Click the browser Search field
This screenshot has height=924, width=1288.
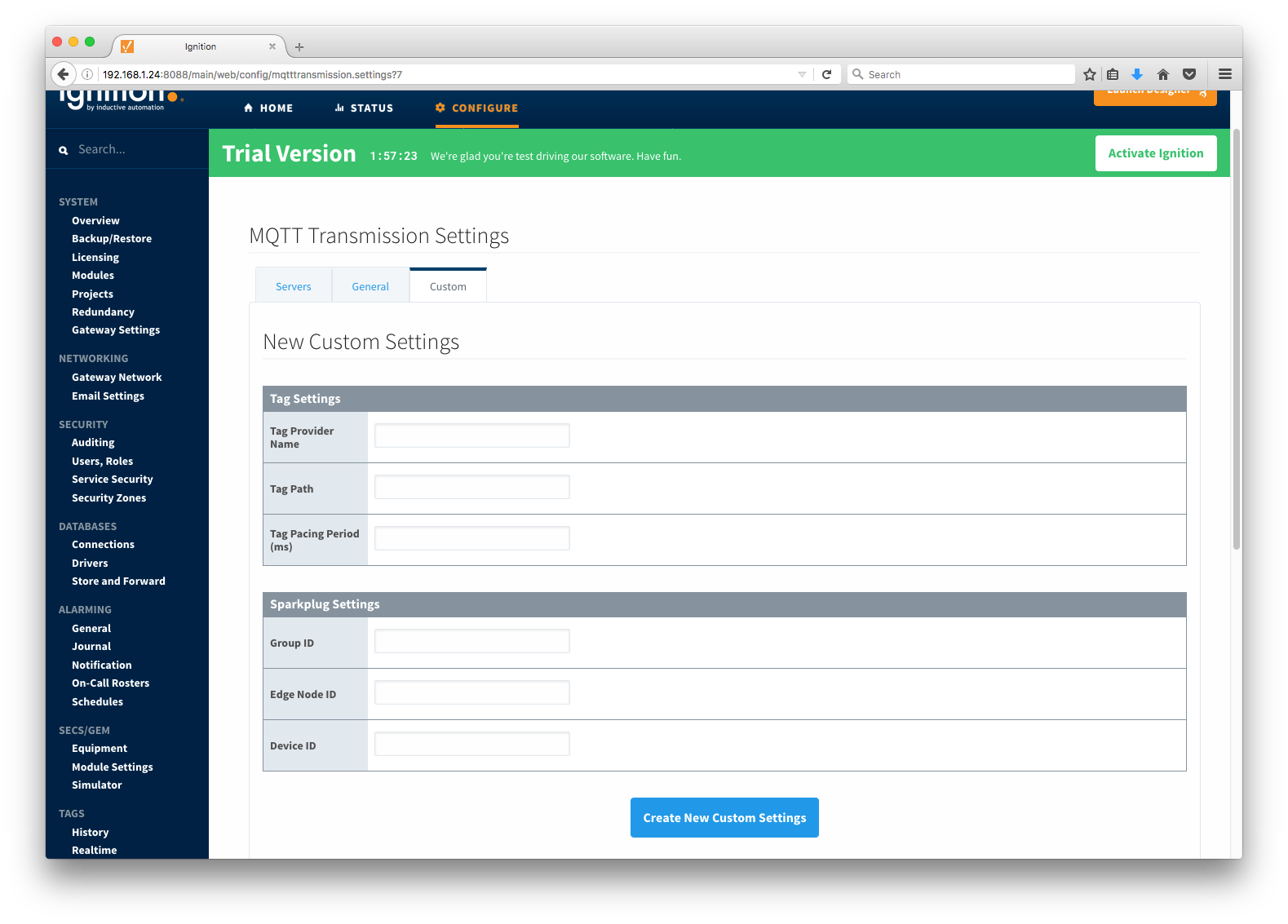click(963, 74)
